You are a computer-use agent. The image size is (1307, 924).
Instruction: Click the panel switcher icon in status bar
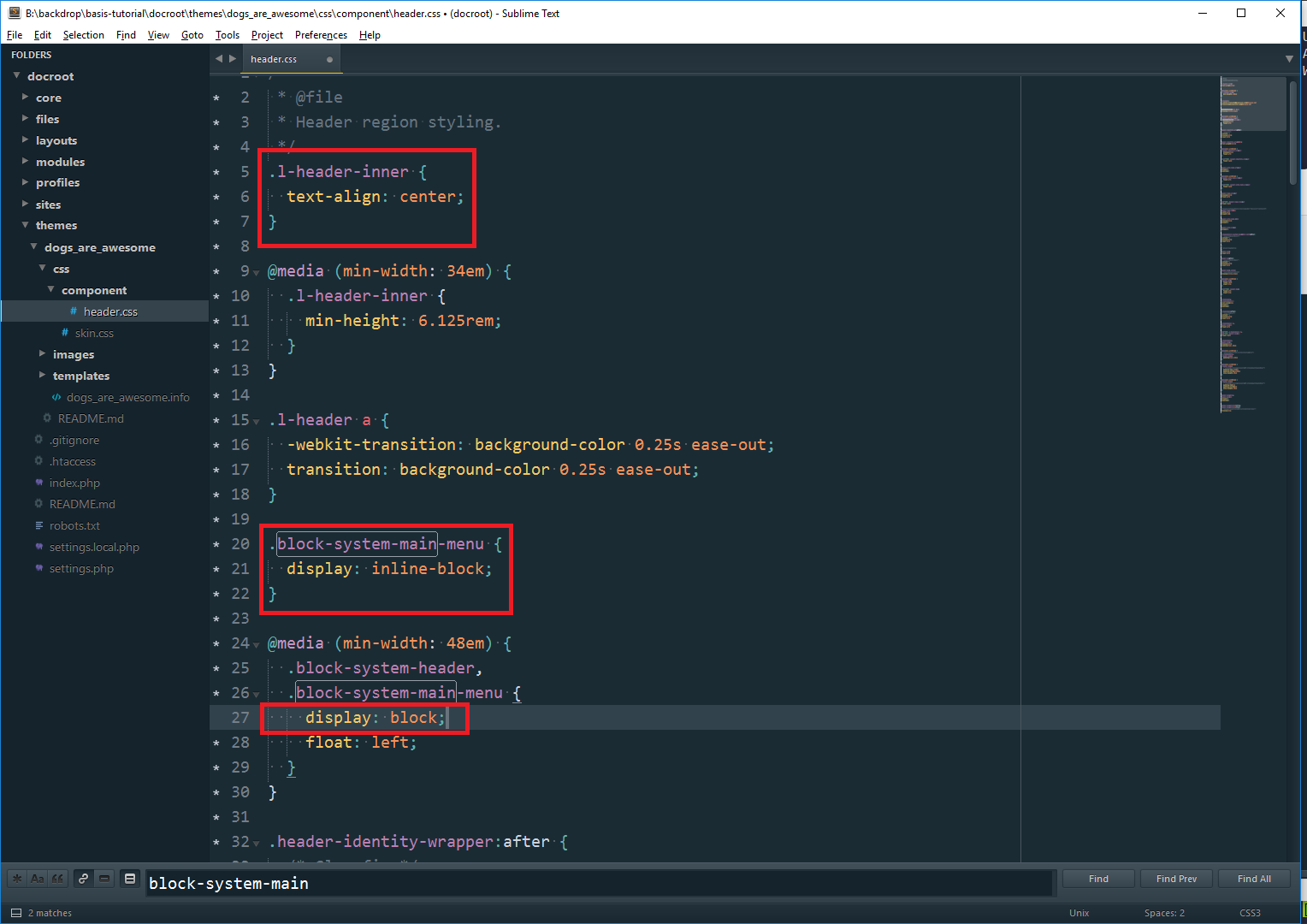click(x=15, y=913)
